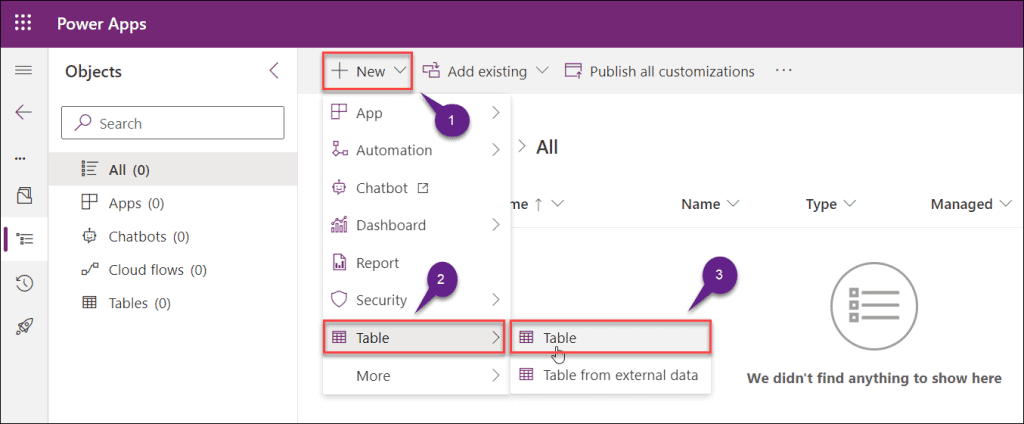The image size is (1024, 424).
Task: Select Tables (0) in Objects tree
Action: pos(173,303)
